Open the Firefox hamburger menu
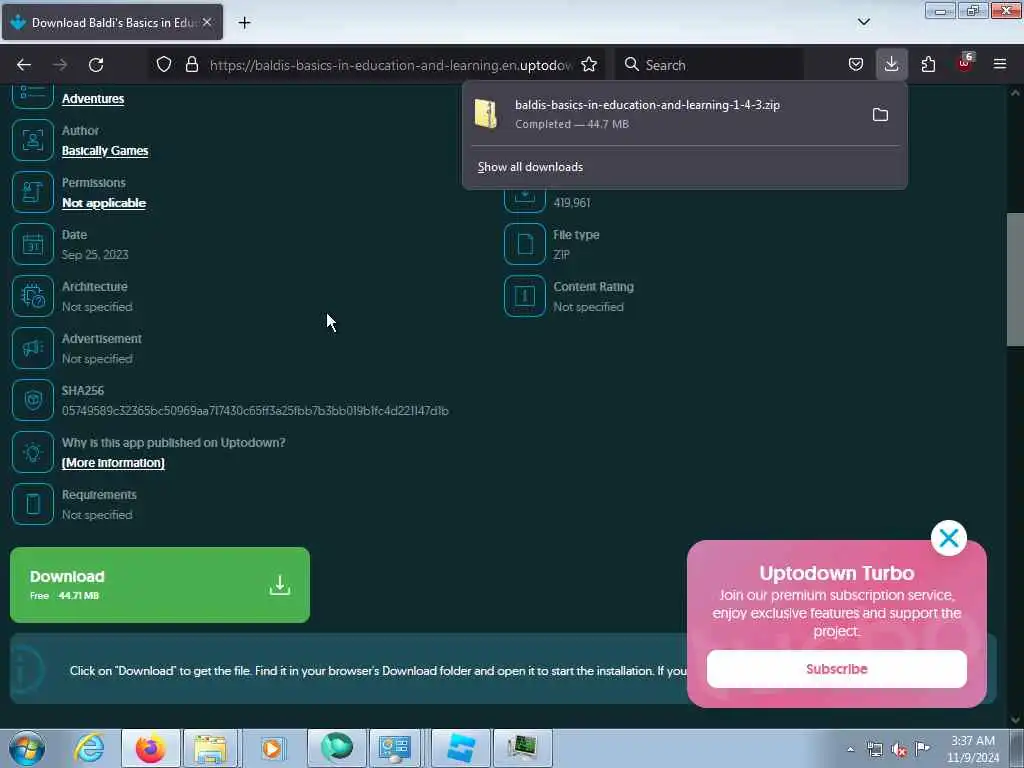 click(1000, 65)
